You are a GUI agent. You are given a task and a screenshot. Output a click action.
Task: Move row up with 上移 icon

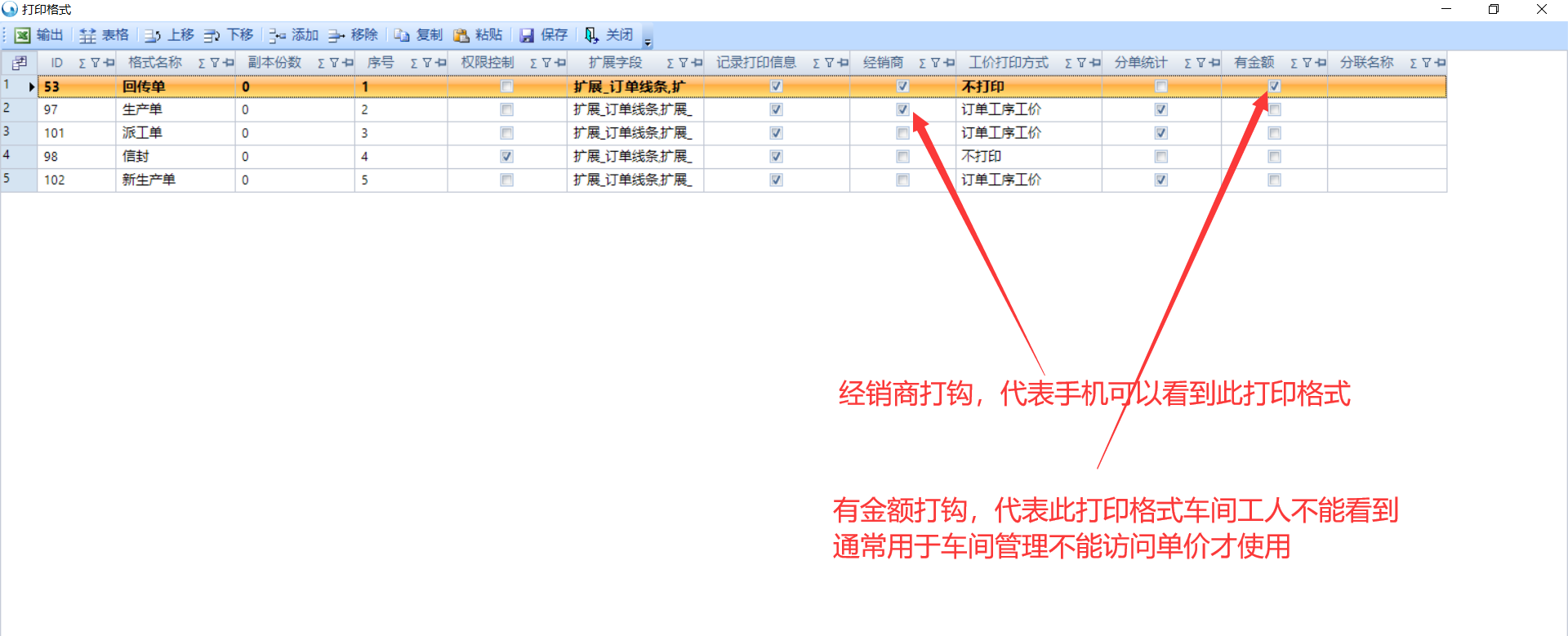[x=153, y=35]
